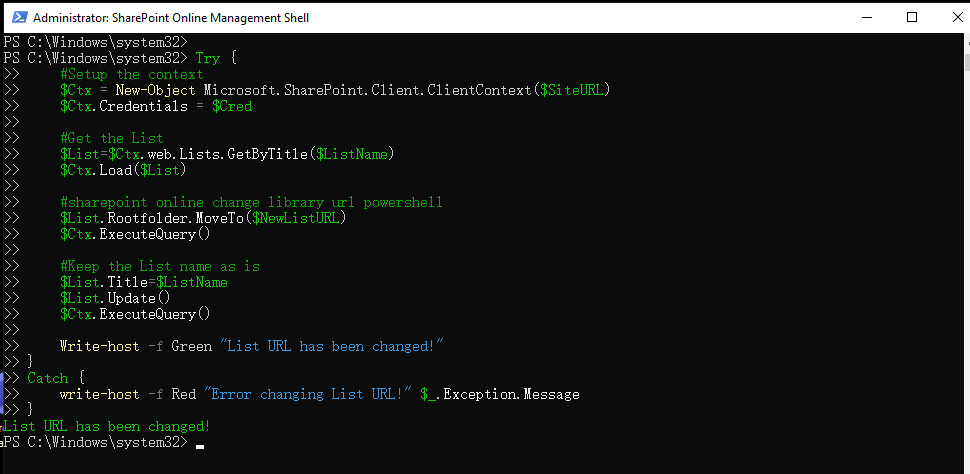The width and height of the screenshot is (970, 474).
Task: Maximize the SharePoint Online Management Shell window
Action: tap(911, 17)
